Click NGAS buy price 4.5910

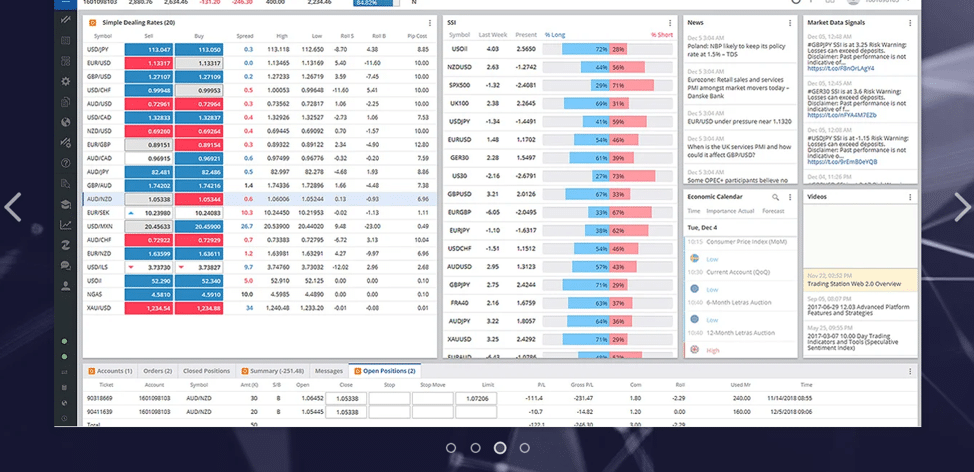click(199, 294)
